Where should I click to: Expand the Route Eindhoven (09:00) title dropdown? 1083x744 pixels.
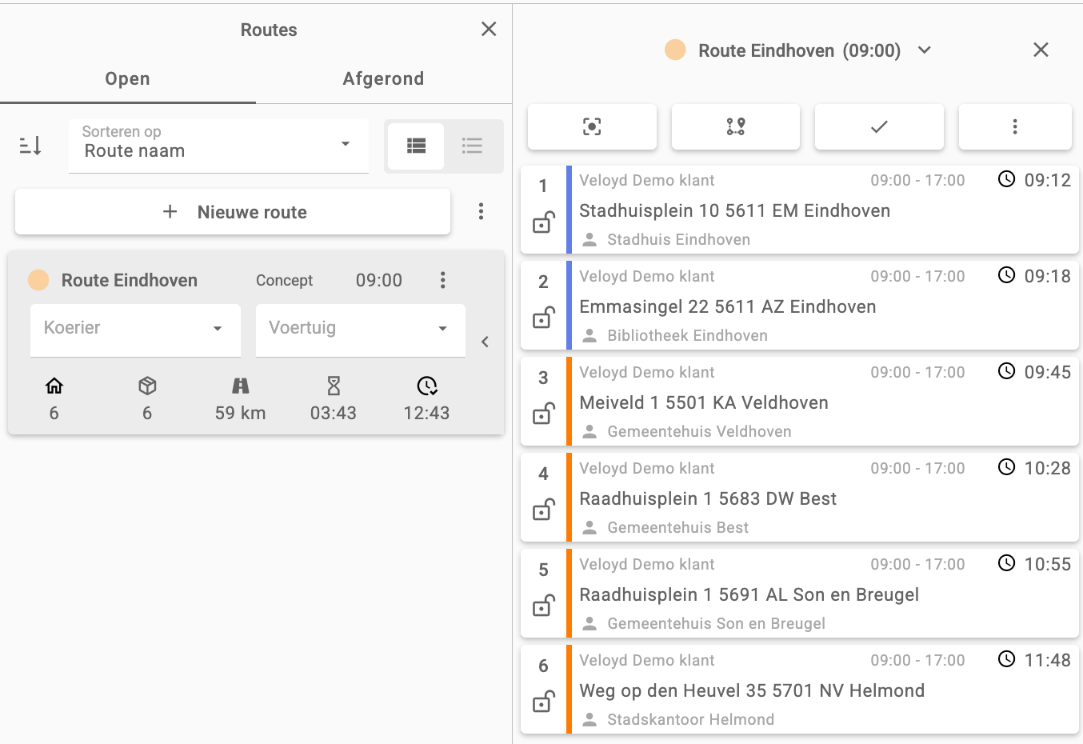click(x=924, y=50)
